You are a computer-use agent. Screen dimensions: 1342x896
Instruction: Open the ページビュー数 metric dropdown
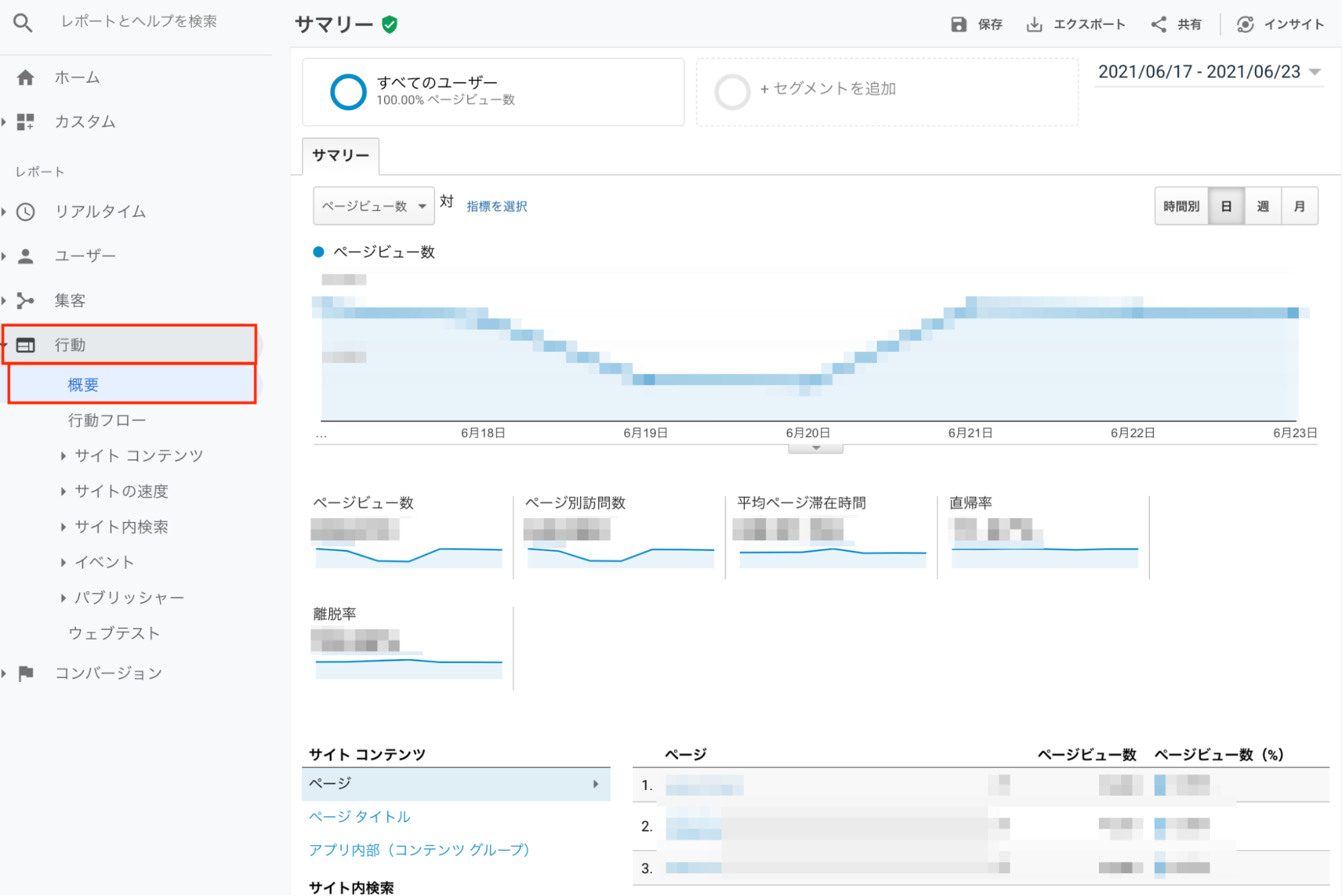click(374, 206)
